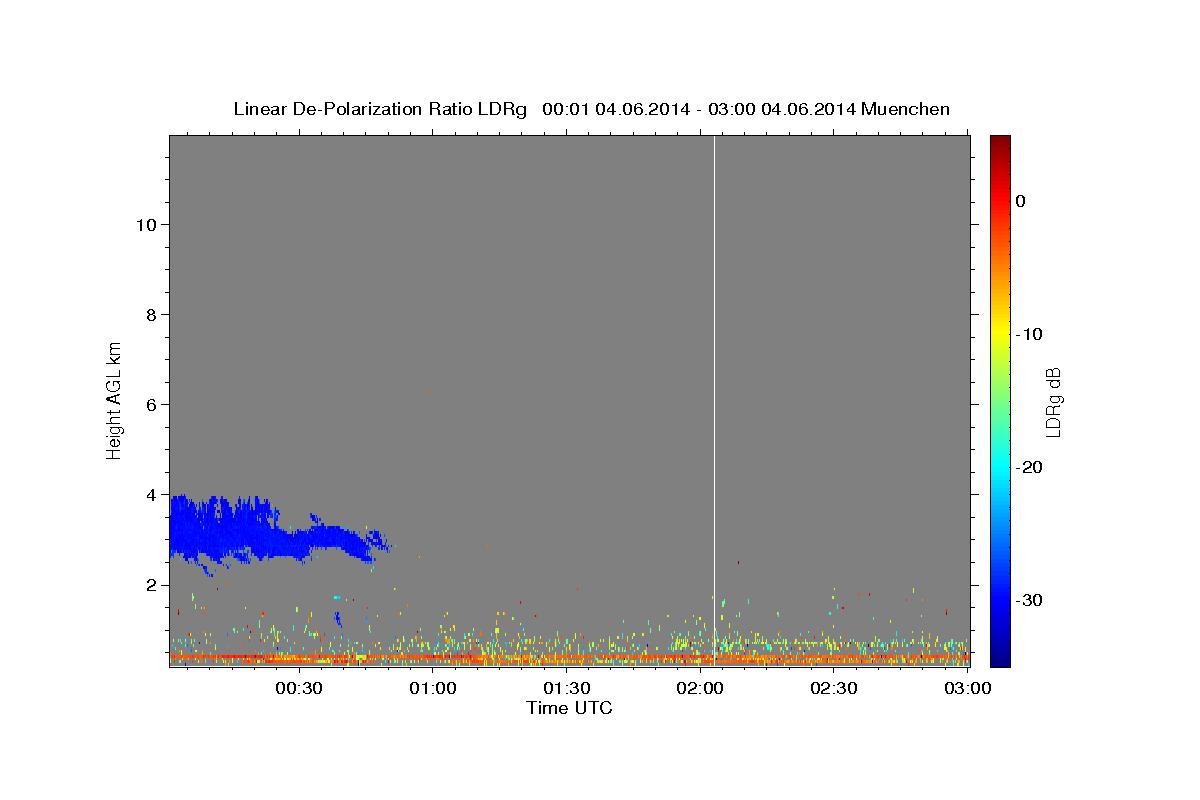
Task: Click the orange-red ground echo band at bottom
Action: (x=569, y=660)
